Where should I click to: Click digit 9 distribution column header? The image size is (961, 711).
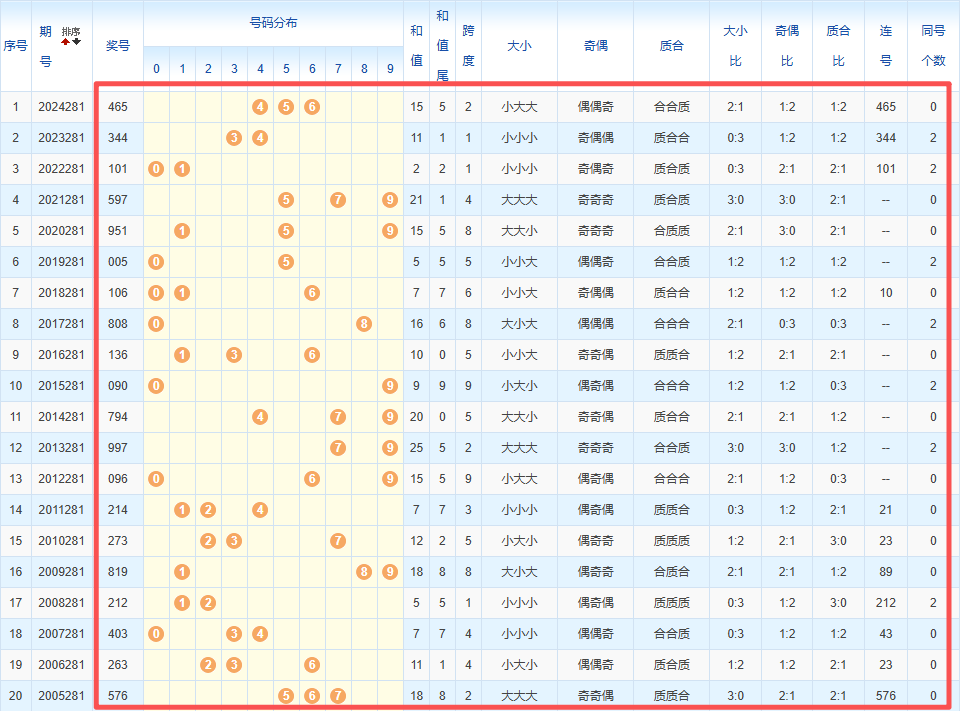390,69
